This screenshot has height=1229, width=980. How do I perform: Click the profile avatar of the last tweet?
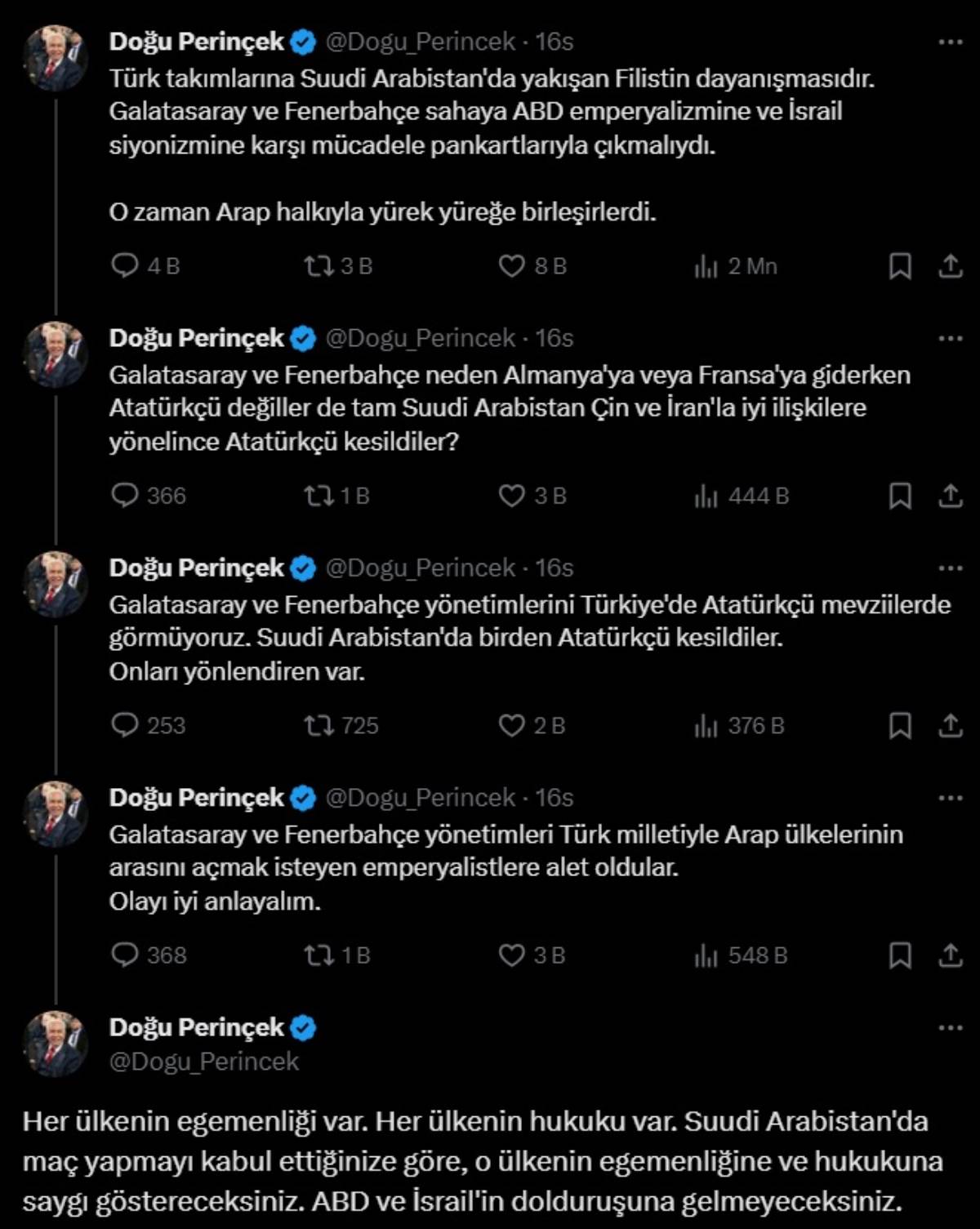coord(56,1043)
